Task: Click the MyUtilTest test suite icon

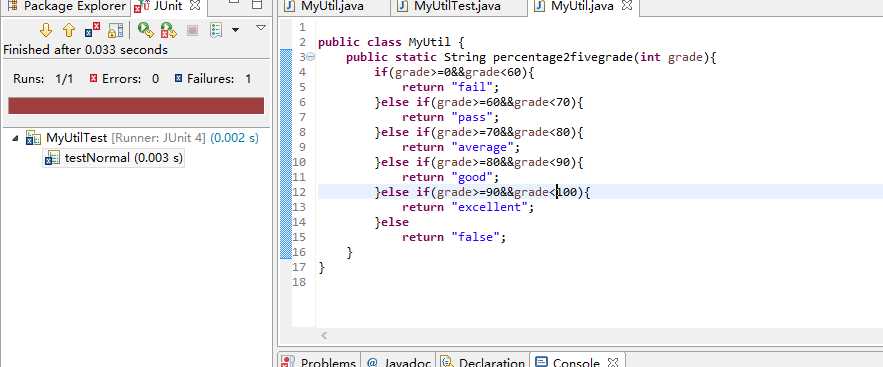Action: 33,138
